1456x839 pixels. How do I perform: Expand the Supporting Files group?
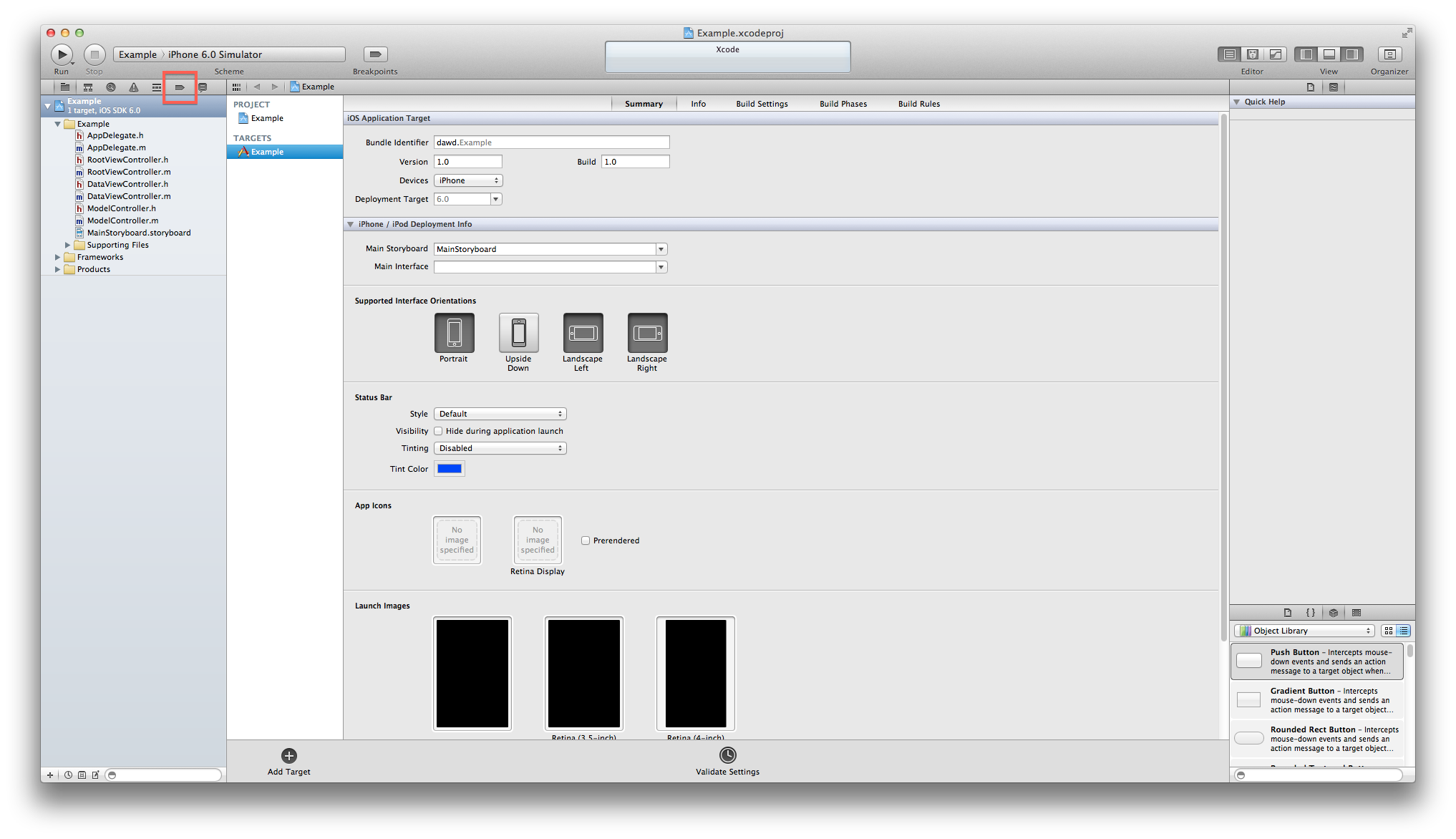click(x=68, y=245)
